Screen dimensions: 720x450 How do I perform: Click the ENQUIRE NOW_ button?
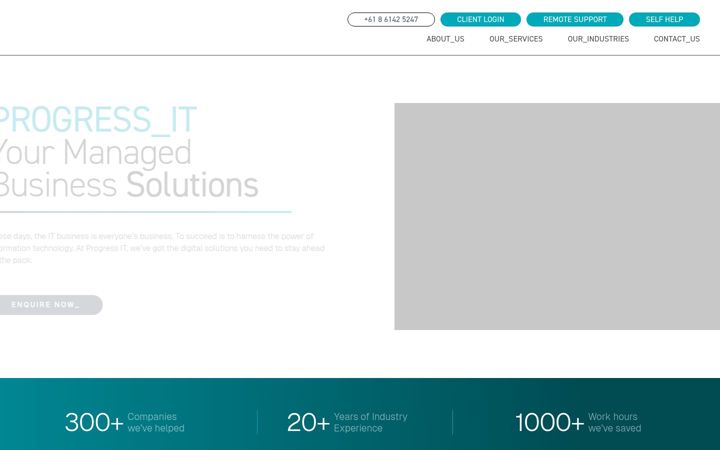tap(51, 305)
